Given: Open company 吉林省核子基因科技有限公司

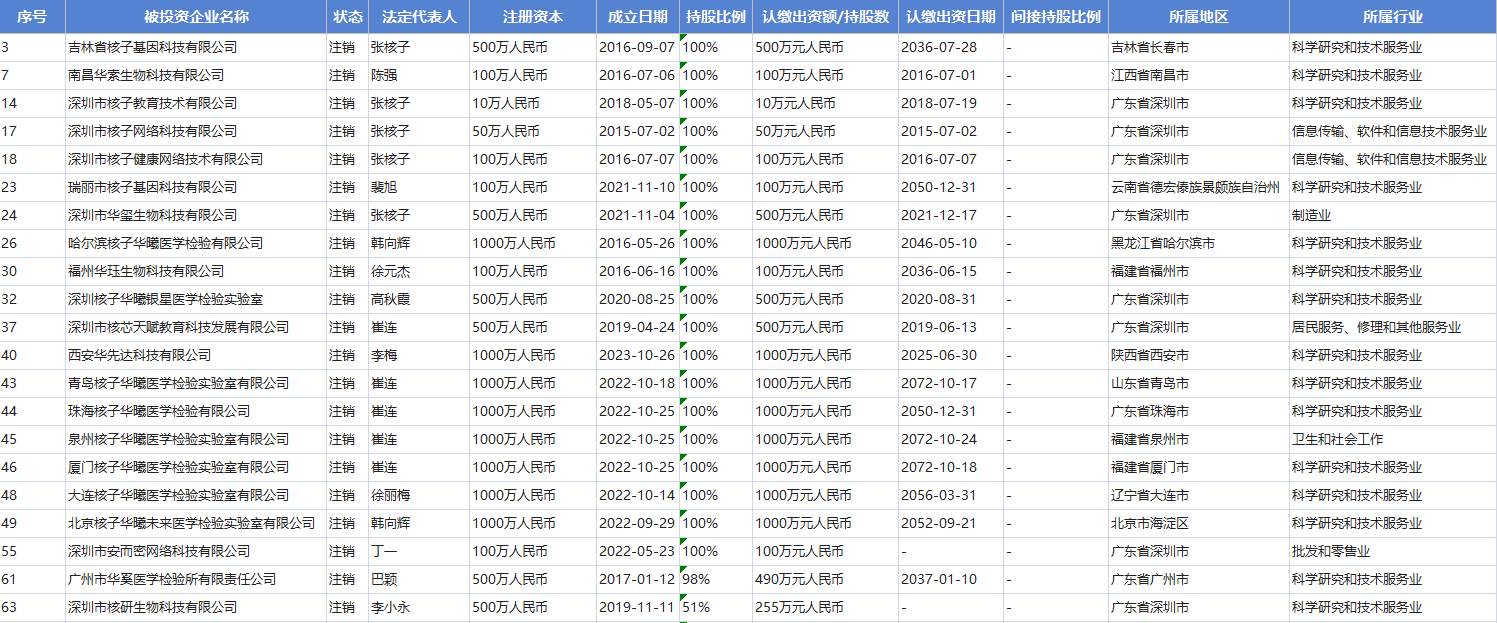Looking at the screenshot, I should (x=152, y=47).
